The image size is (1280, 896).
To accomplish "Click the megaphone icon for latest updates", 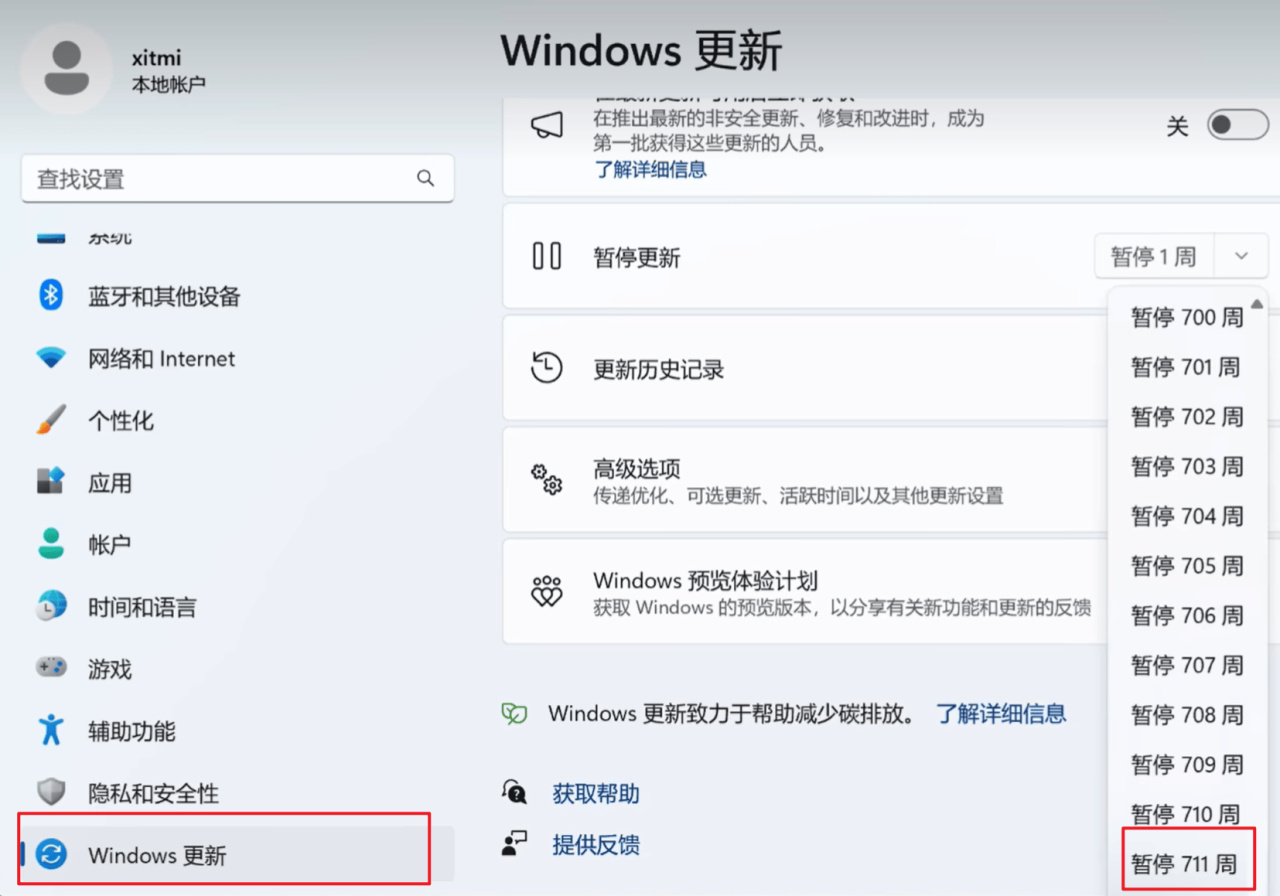I will point(546,126).
